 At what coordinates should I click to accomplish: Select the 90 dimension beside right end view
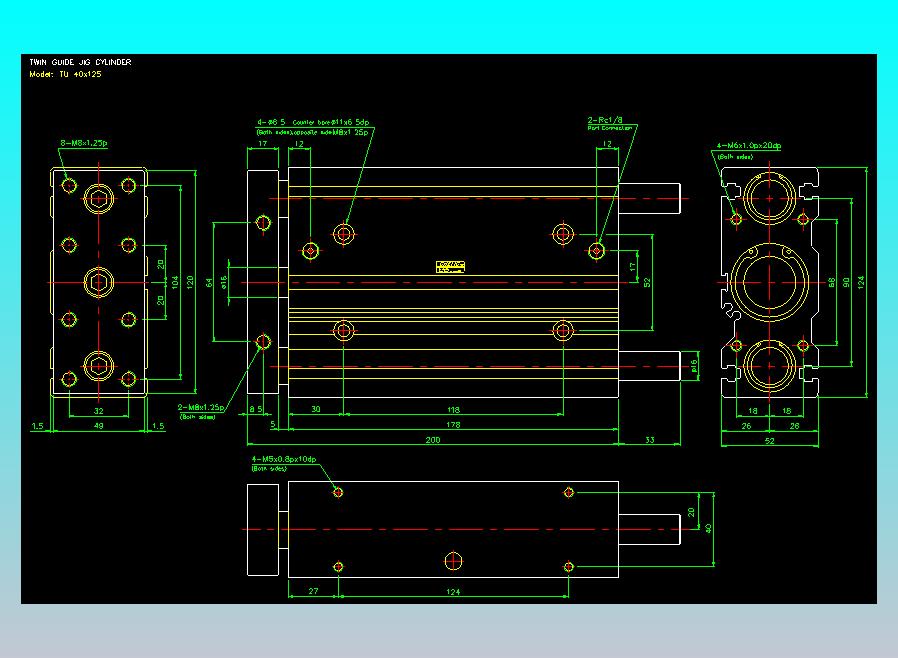(x=846, y=282)
